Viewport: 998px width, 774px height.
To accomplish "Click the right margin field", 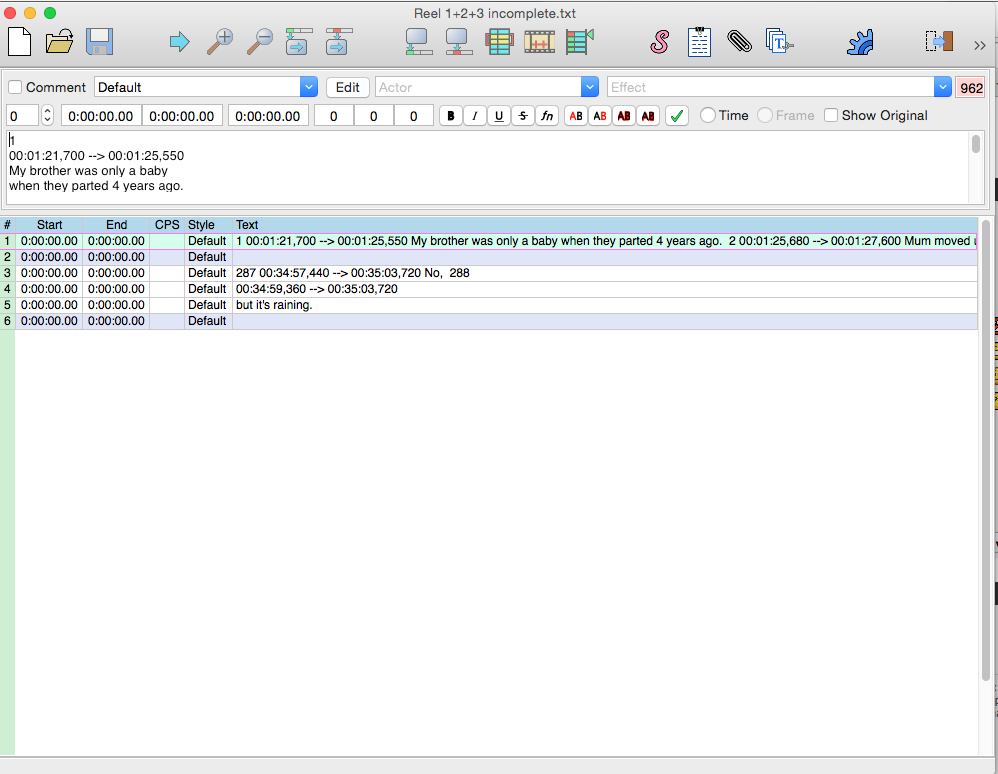I will (374, 116).
